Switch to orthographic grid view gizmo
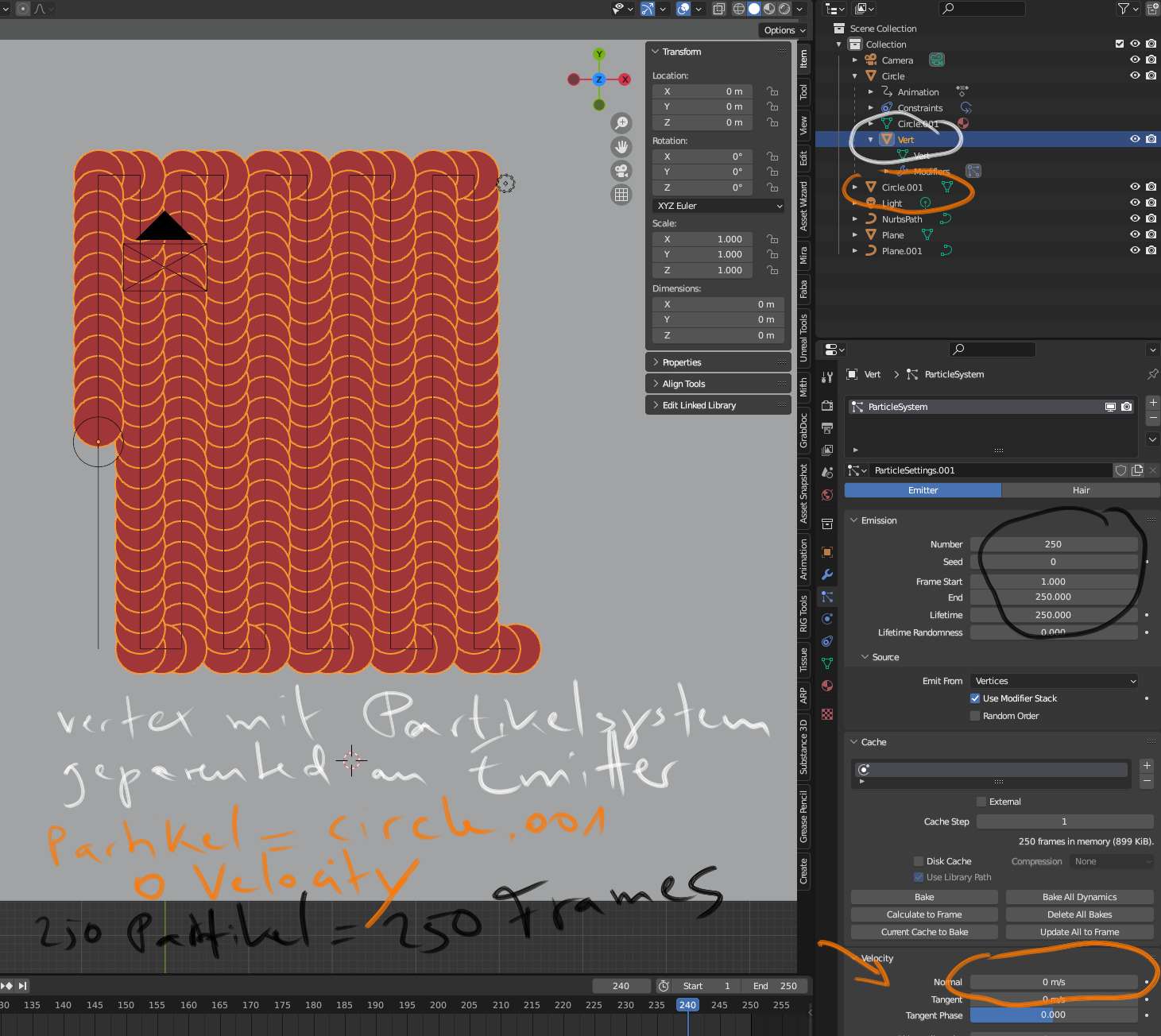Viewport: 1161px width, 1036px height. pyautogui.click(x=621, y=195)
